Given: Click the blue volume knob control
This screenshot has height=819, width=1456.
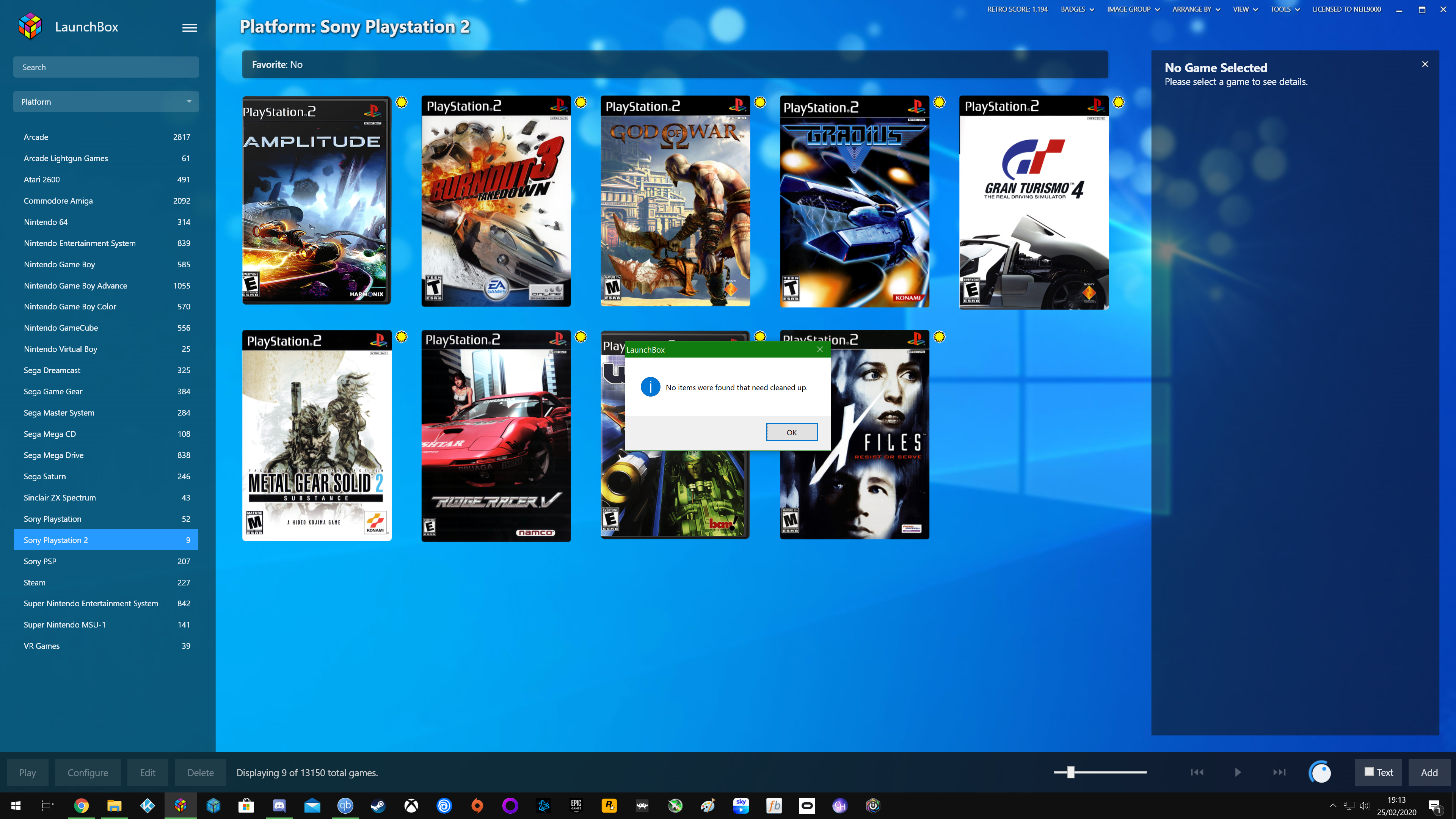Looking at the screenshot, I should click(x=1320, y=772).
